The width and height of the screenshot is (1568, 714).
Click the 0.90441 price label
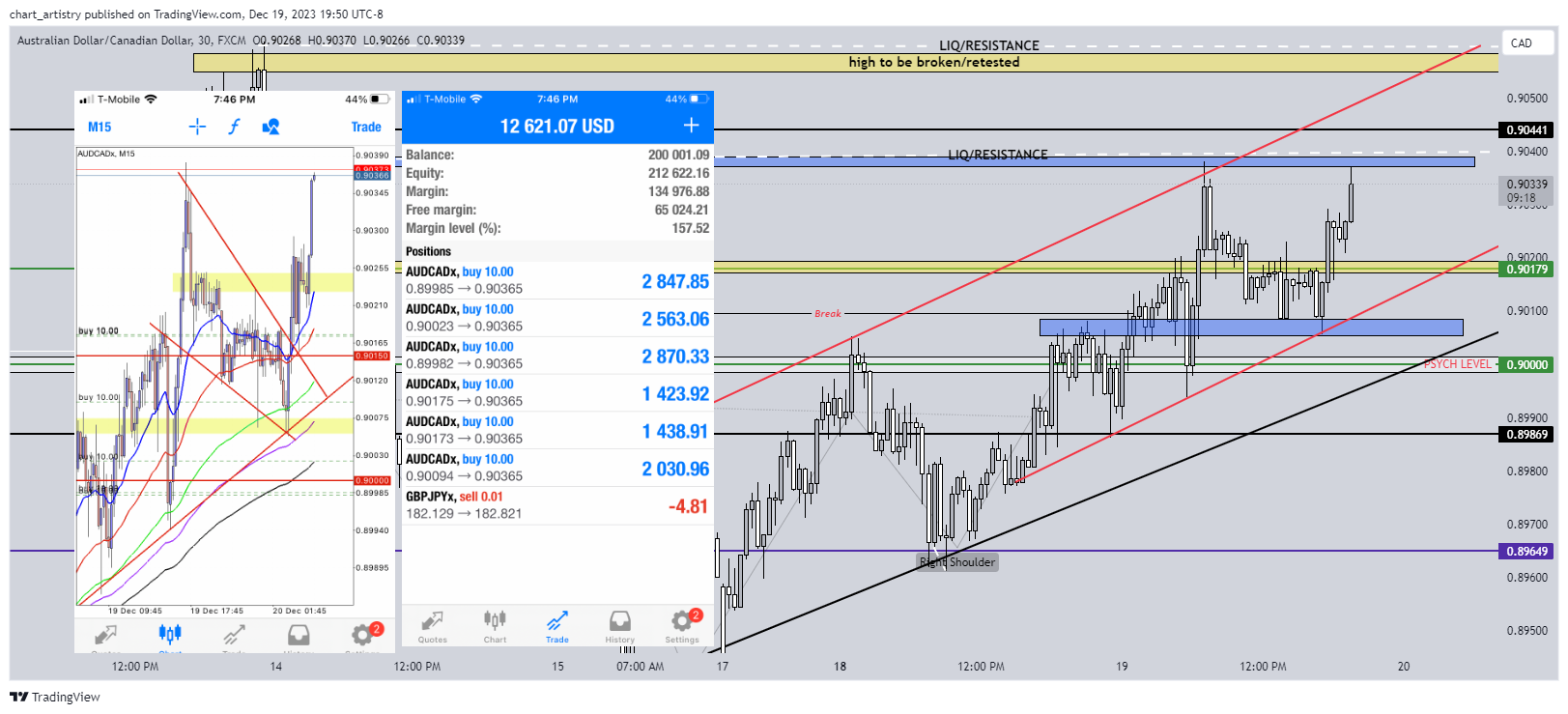pyautogui.click(x=1526, y=130)
